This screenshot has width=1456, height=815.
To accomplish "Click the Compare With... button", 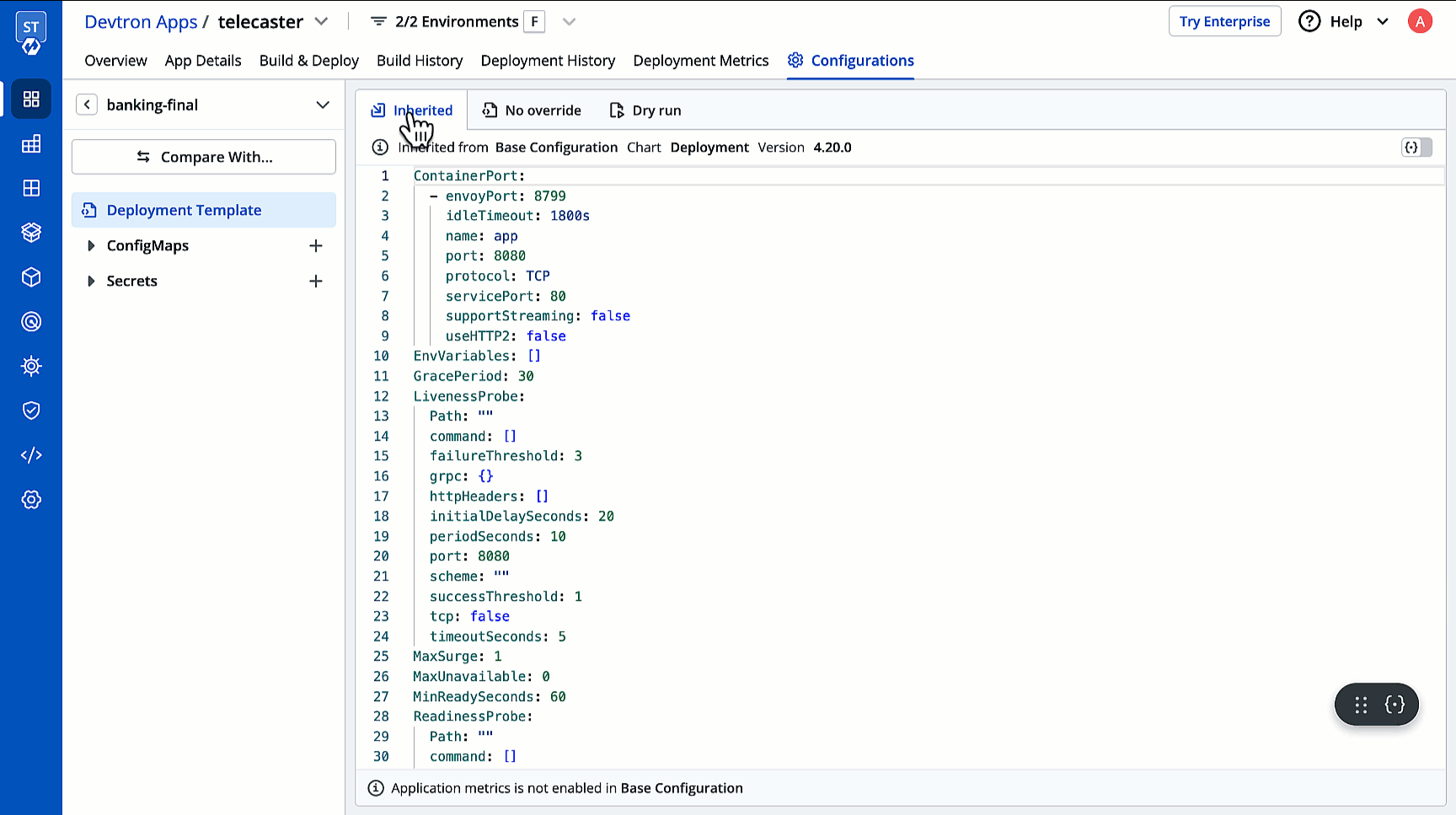I will 204,157.
